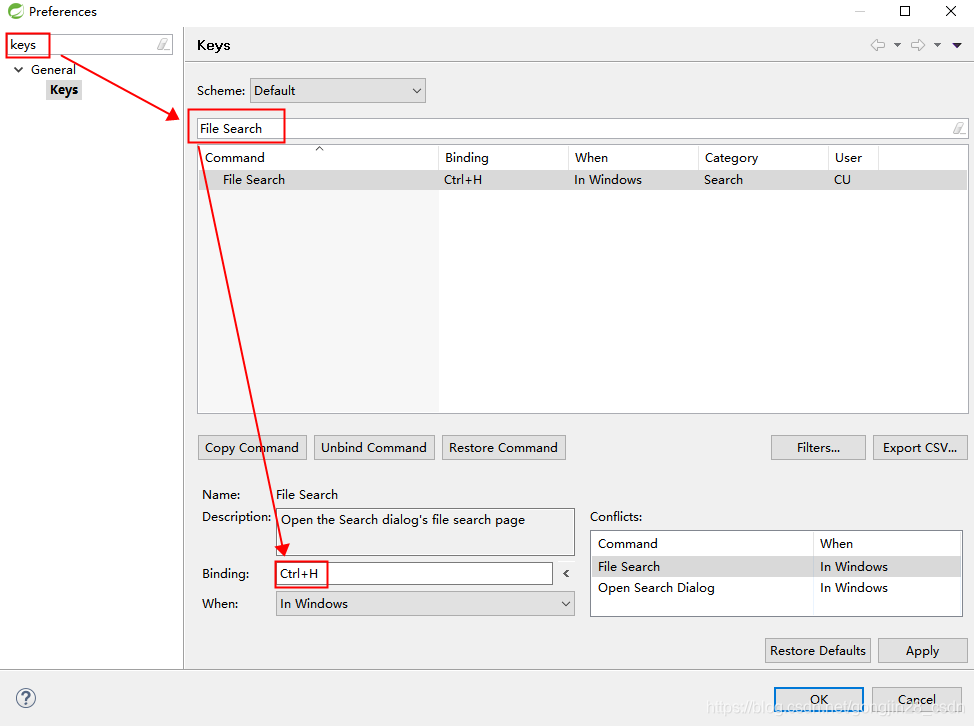Sort by the Binding column header
The width and height of the screenshot is (974, 726).
click(x=503, y=158)
